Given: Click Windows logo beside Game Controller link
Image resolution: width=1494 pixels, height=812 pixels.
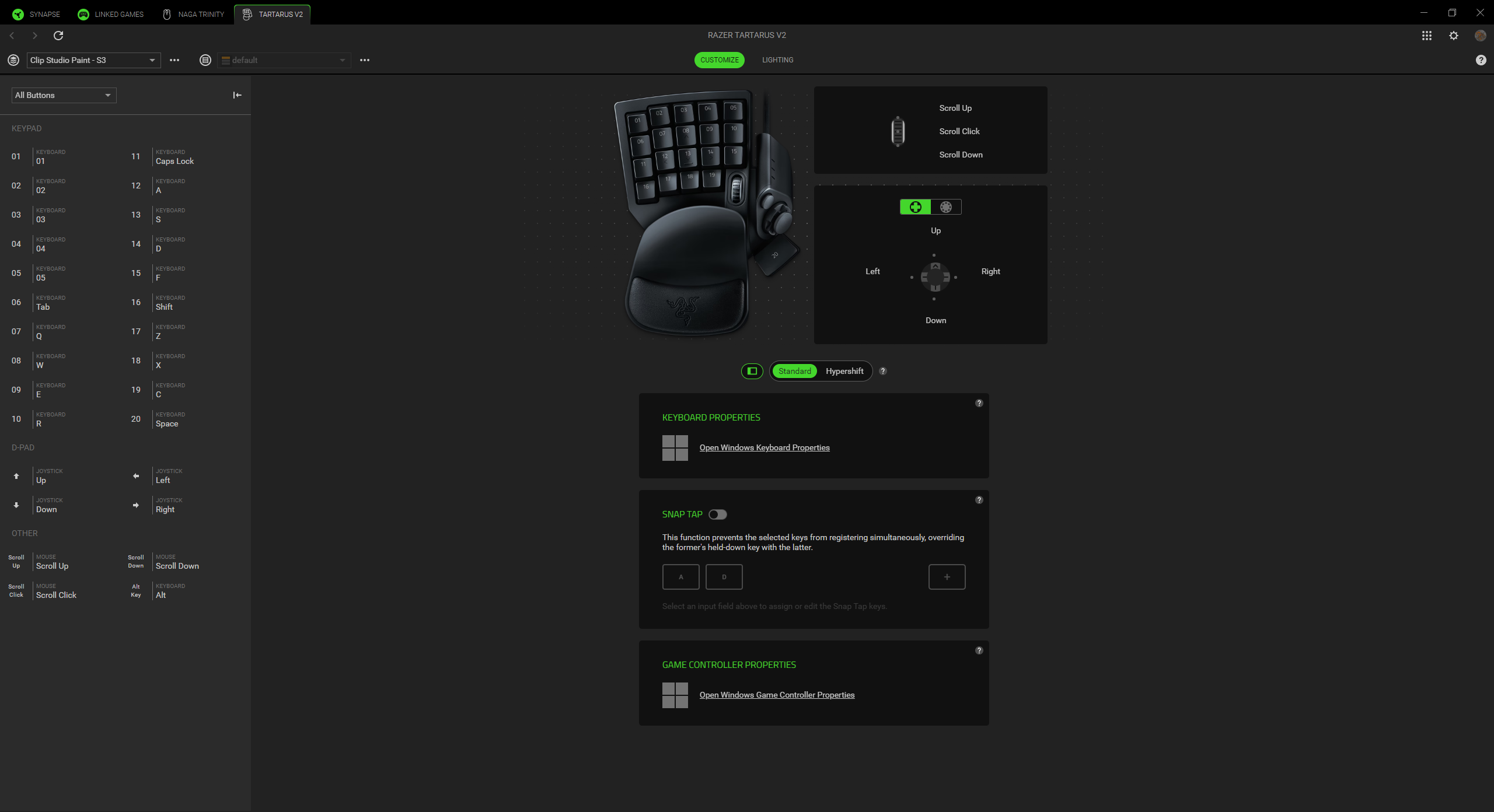Looking at the screenshot, I should point(675,695).
